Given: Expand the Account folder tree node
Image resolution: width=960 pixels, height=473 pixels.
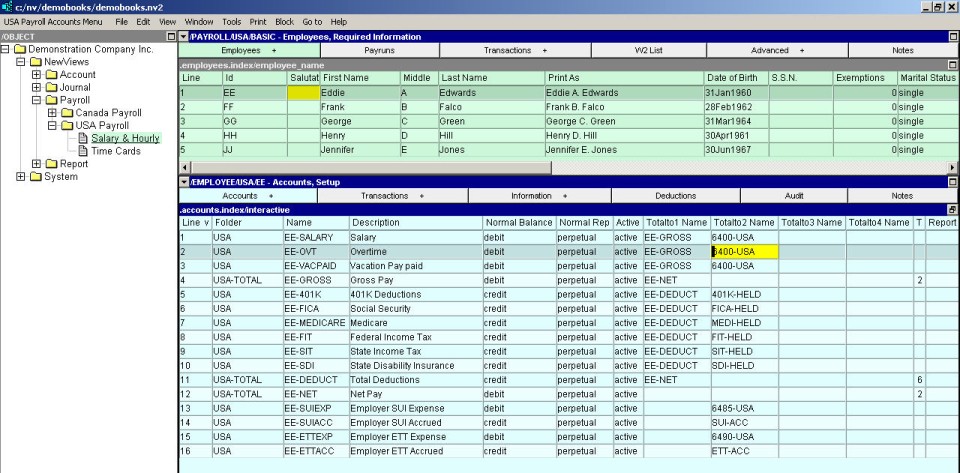Looking at the screenshot, I should (x=36, y=75).
